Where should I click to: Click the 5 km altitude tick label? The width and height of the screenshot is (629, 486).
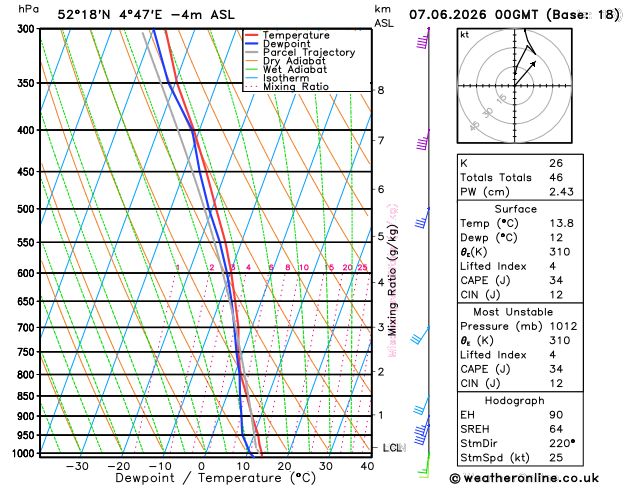pyautogui.click(x=381, y=236)
